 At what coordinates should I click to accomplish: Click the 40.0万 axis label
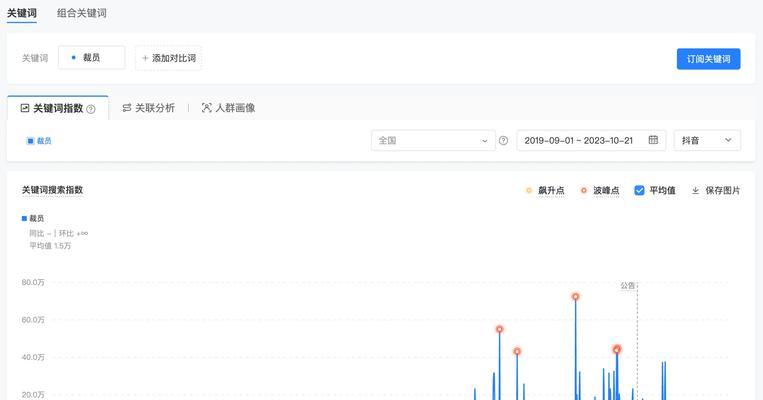point(33,357)
